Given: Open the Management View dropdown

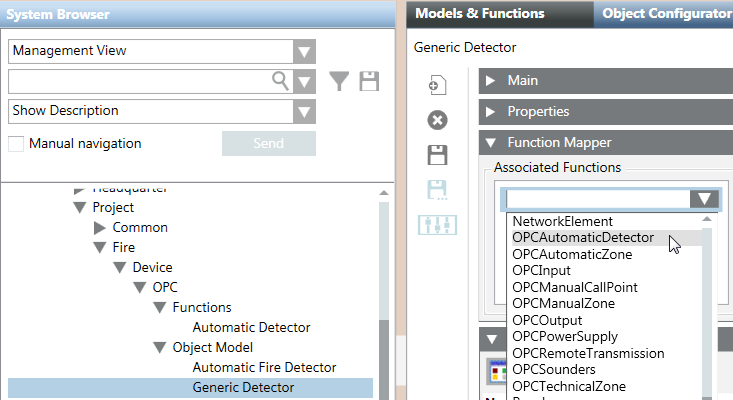Looking at the screenshot, I should (x=304, y=51).
